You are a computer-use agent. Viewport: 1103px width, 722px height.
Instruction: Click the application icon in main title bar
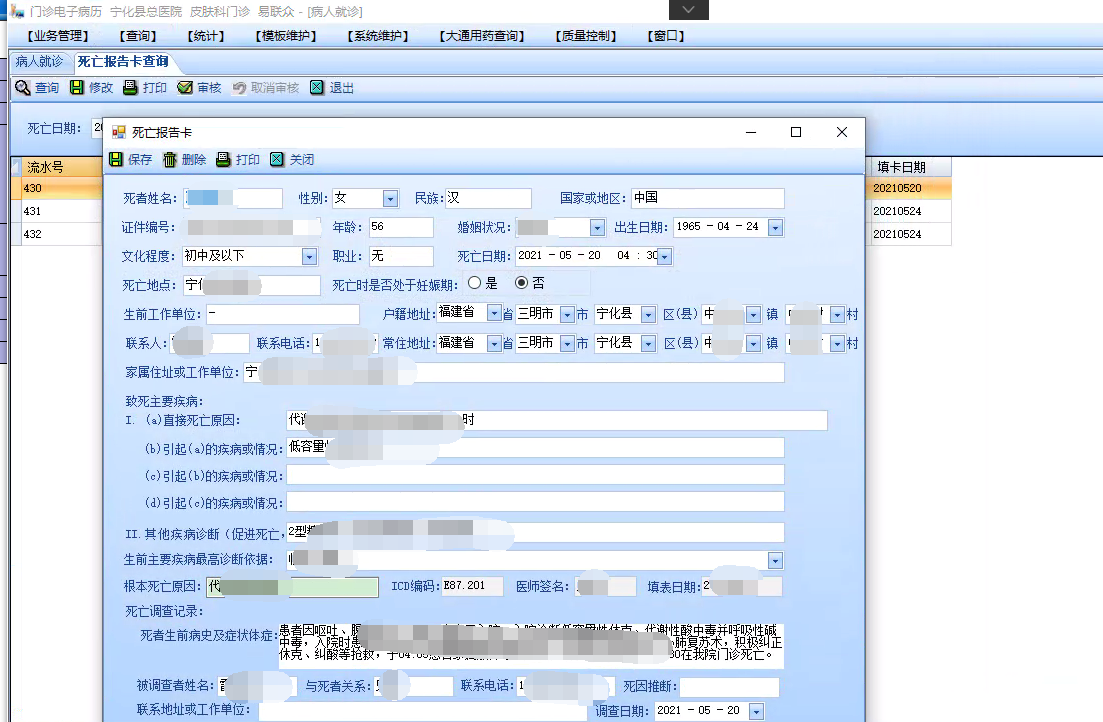(17, 11)
